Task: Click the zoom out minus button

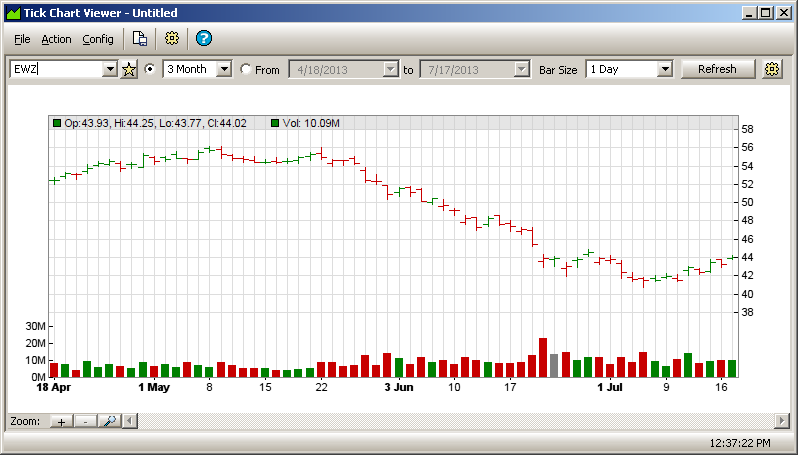Action: click(x=86, y=421)
